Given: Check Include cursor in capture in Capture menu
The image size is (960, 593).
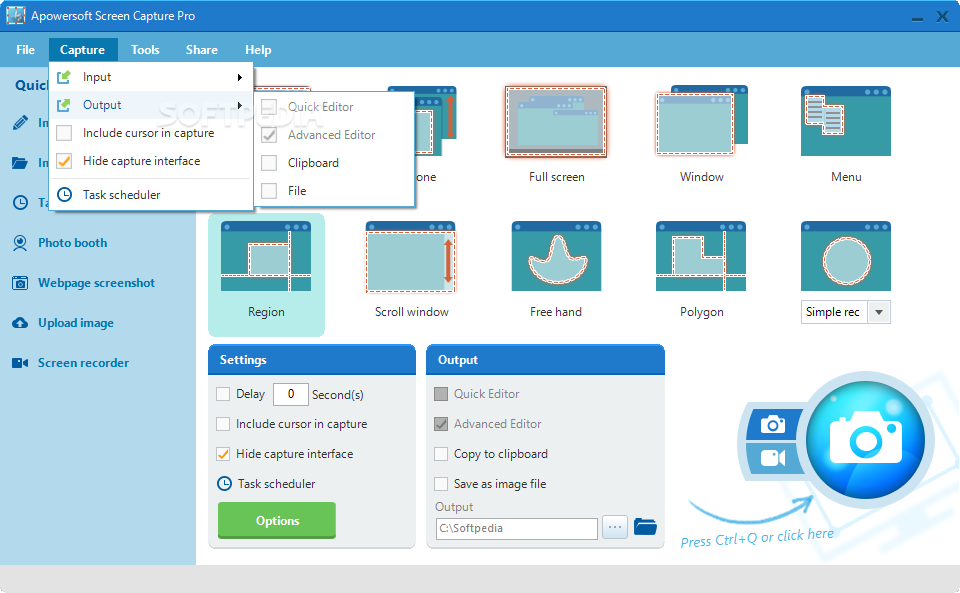Looking at the screenshot, I should (64, 133).
